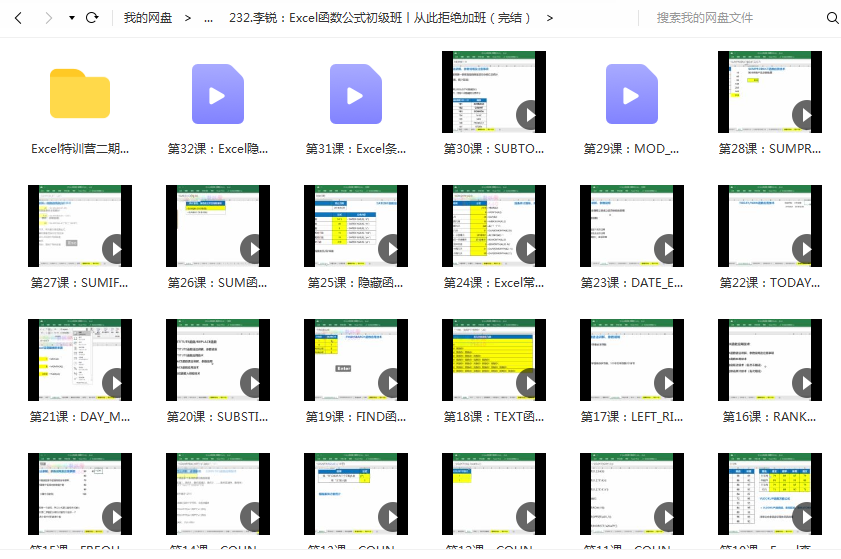Click the 232.李锐 Excel函数公式初级班 breadcrumb

(x=380, y=18)
